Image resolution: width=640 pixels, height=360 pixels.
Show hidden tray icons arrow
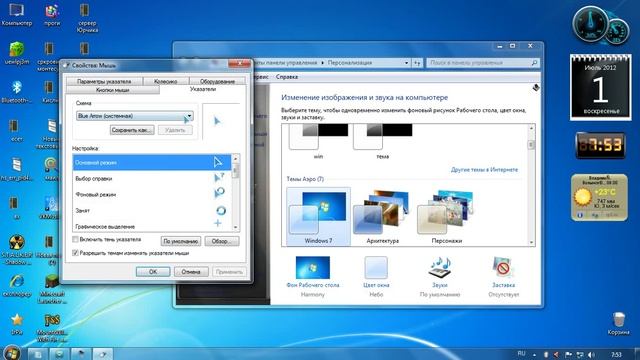click(x=534, y=354)
